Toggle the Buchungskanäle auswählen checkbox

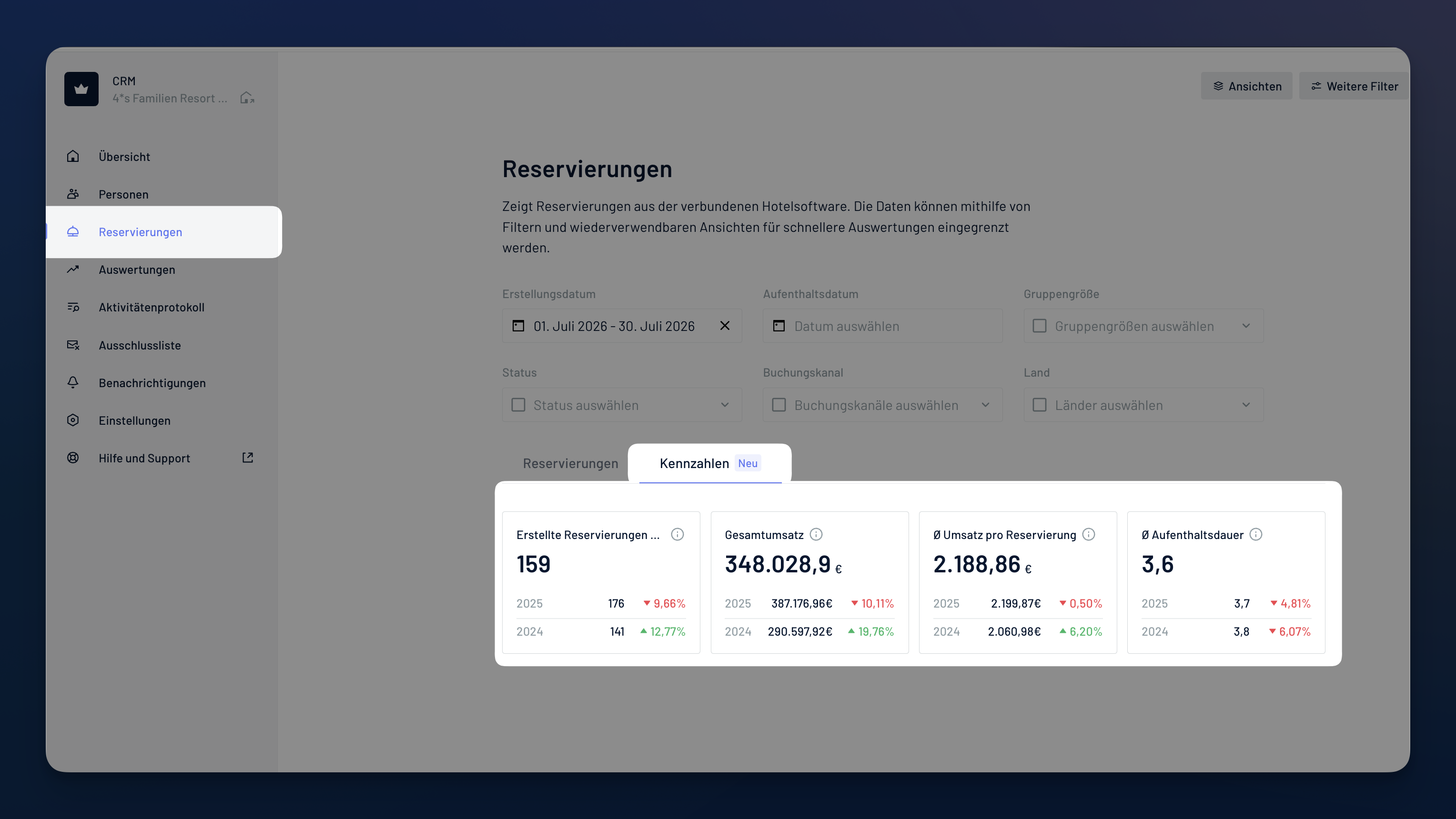click(779, 405)
